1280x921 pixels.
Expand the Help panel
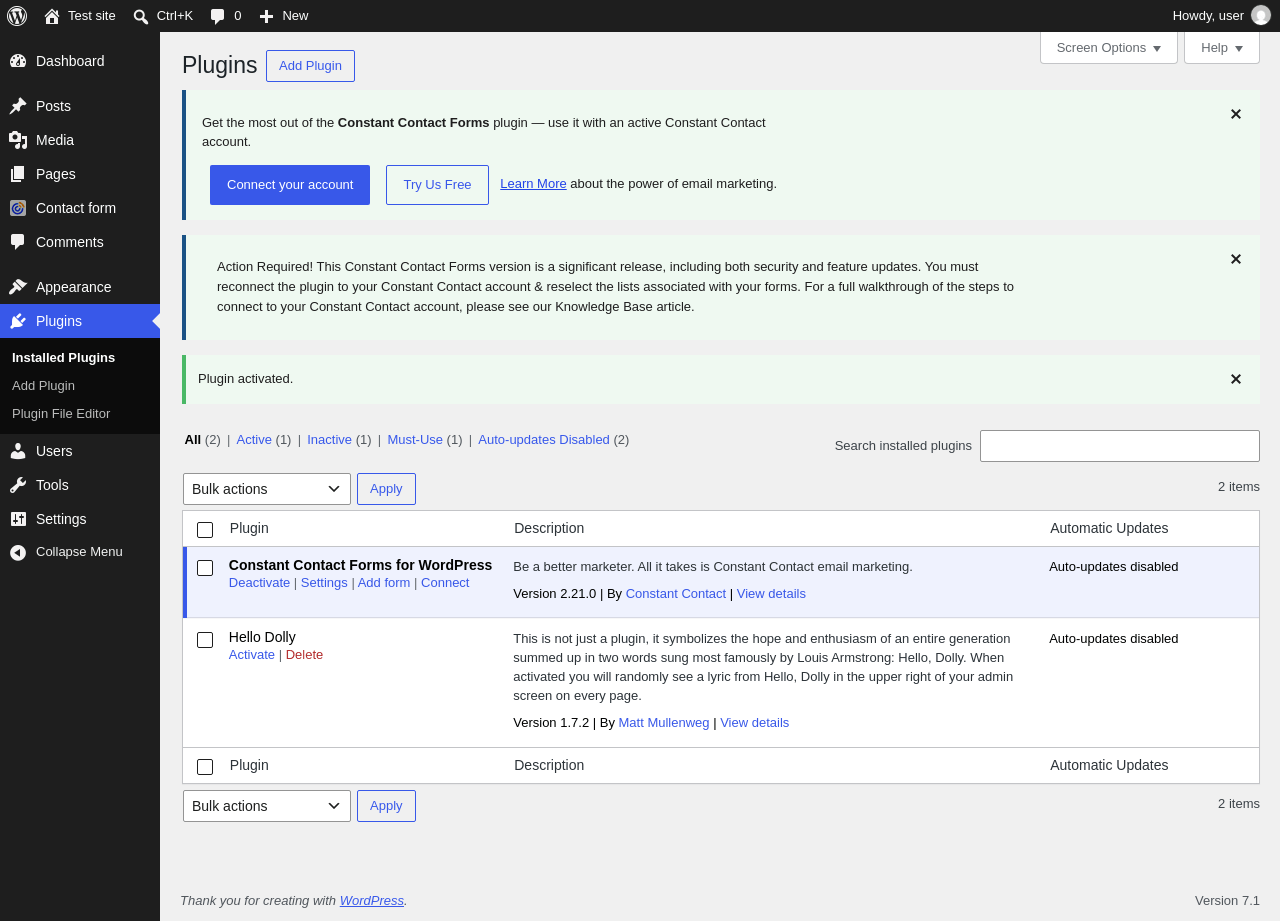click(x=1222, y=47)
